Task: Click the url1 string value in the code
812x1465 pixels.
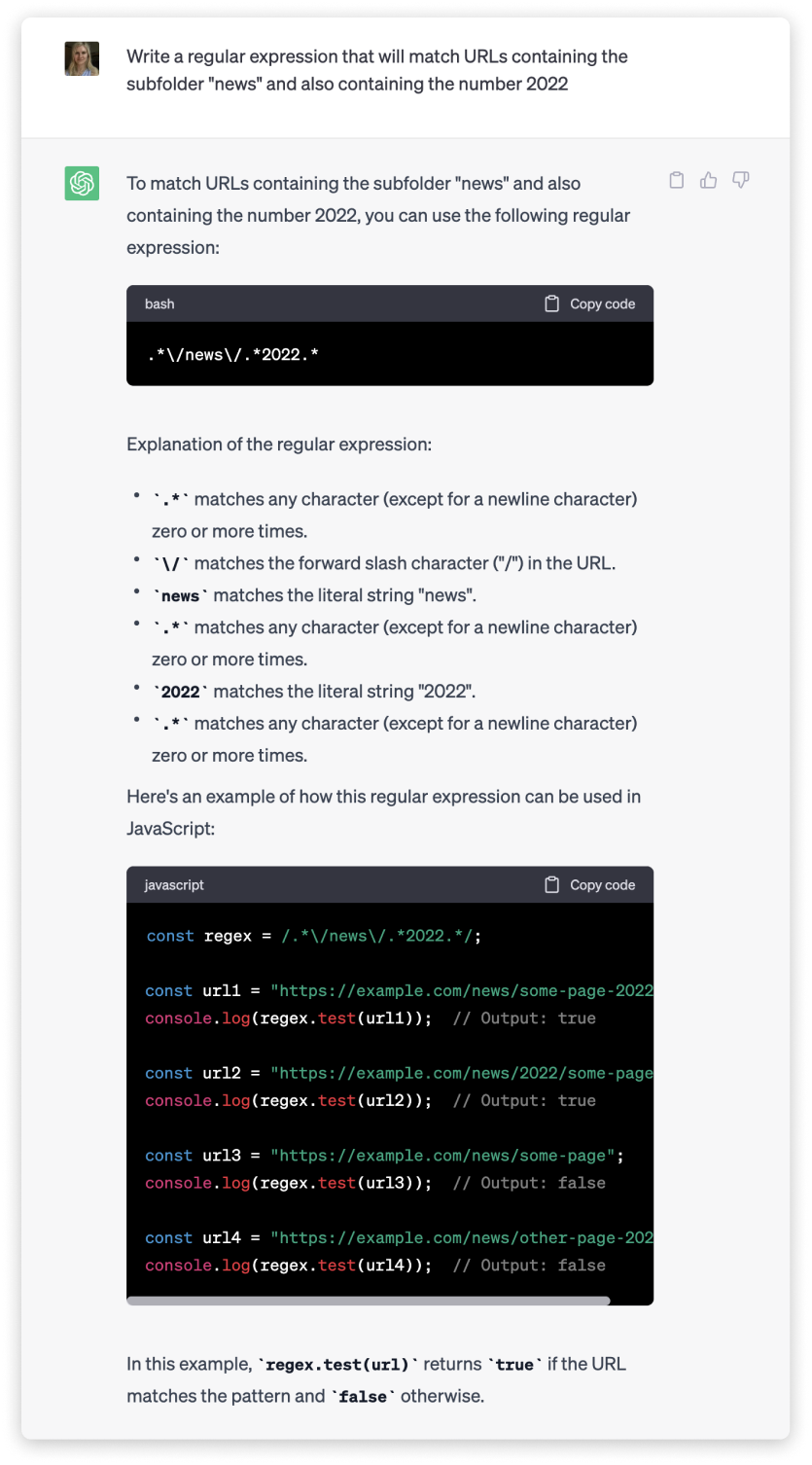Action: click(x=462, y=990)
